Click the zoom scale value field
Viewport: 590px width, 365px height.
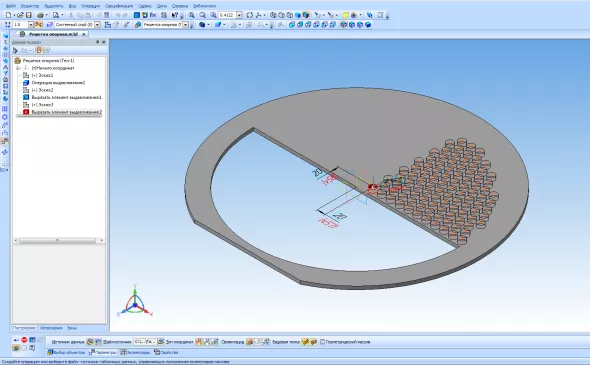point(227,15)
